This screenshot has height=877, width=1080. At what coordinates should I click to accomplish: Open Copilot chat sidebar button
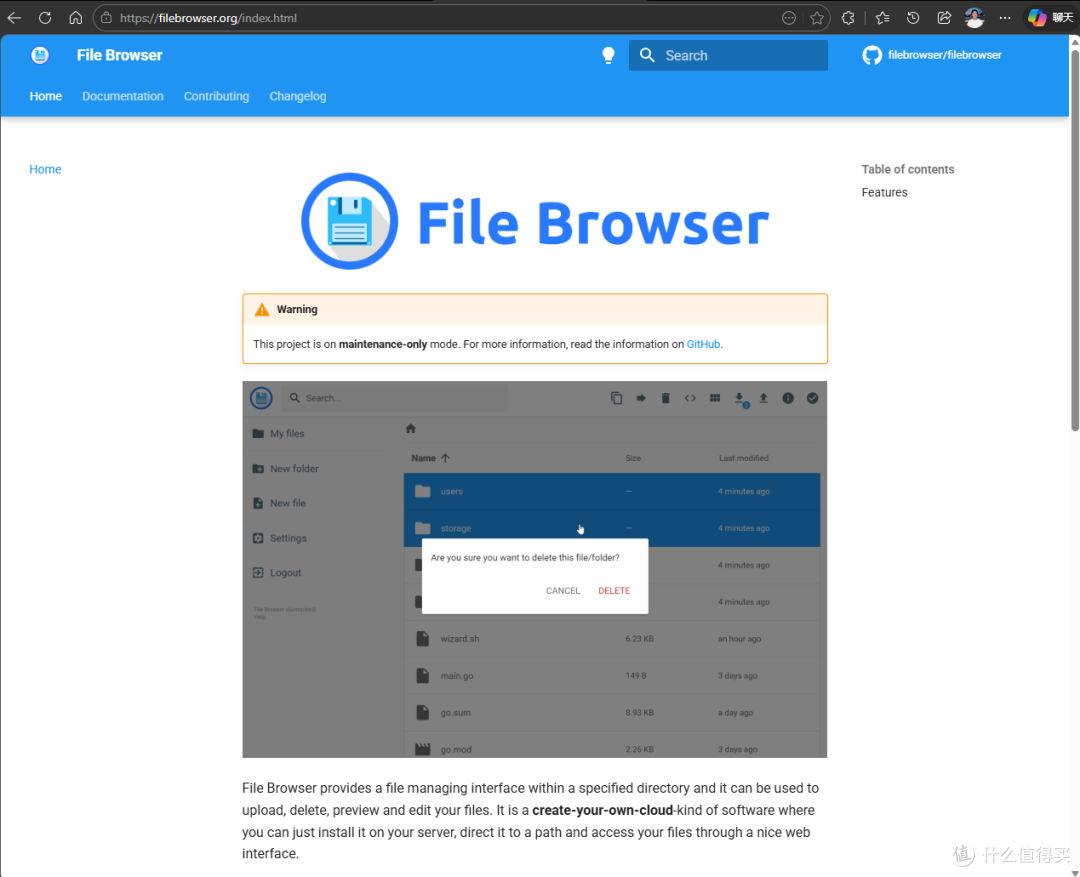(1050, 18)
